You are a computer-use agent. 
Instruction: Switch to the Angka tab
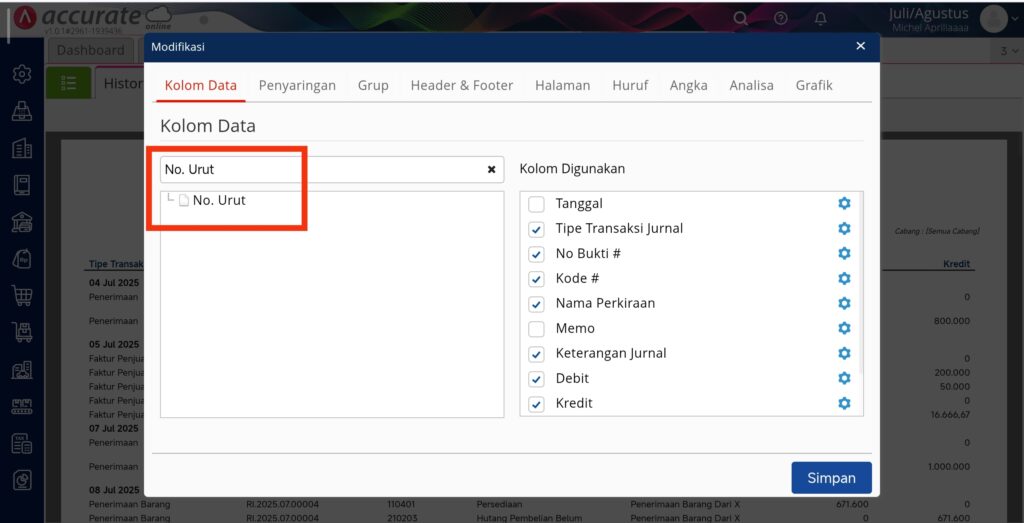688,86
